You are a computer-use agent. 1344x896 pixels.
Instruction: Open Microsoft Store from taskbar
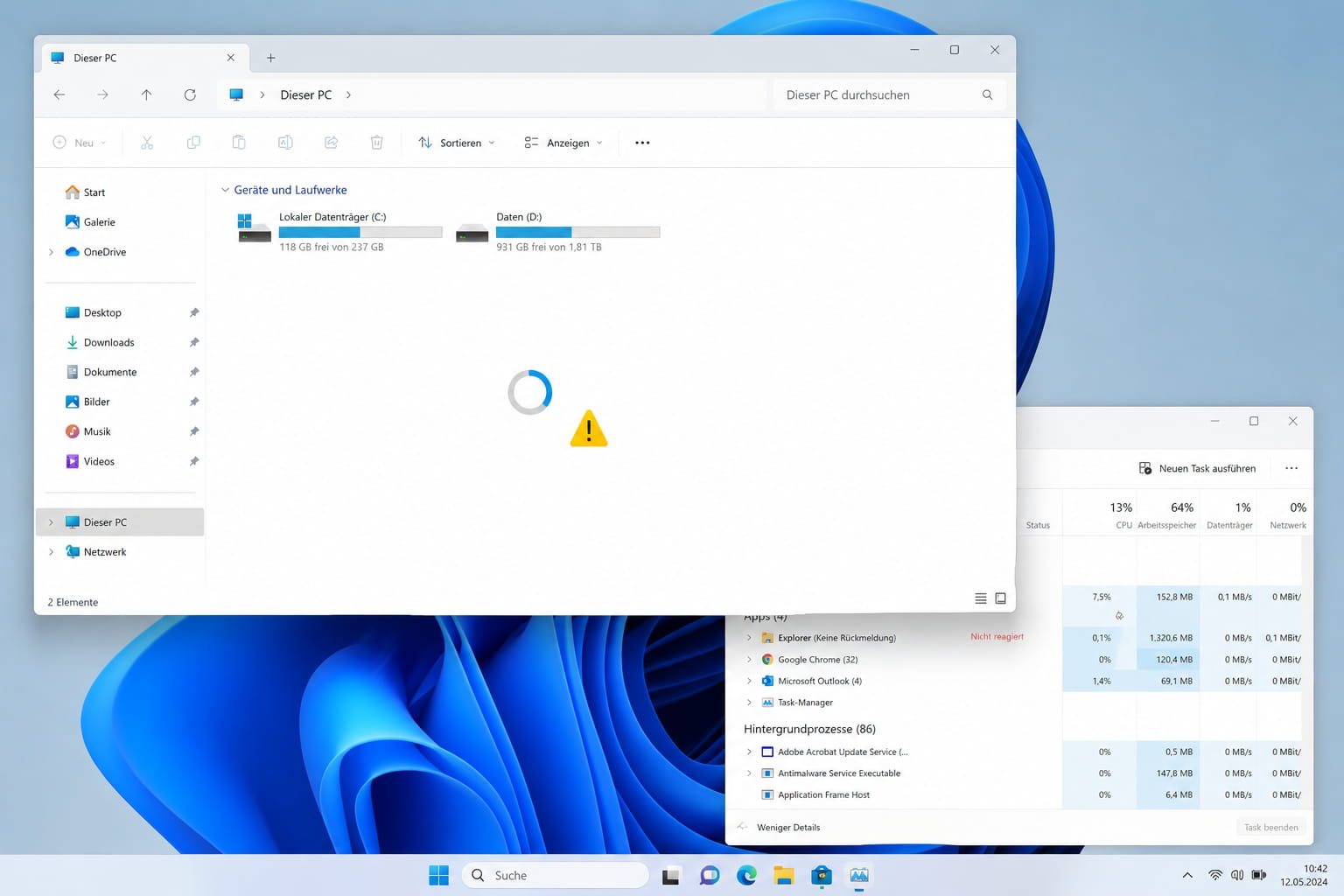(822, 875)
